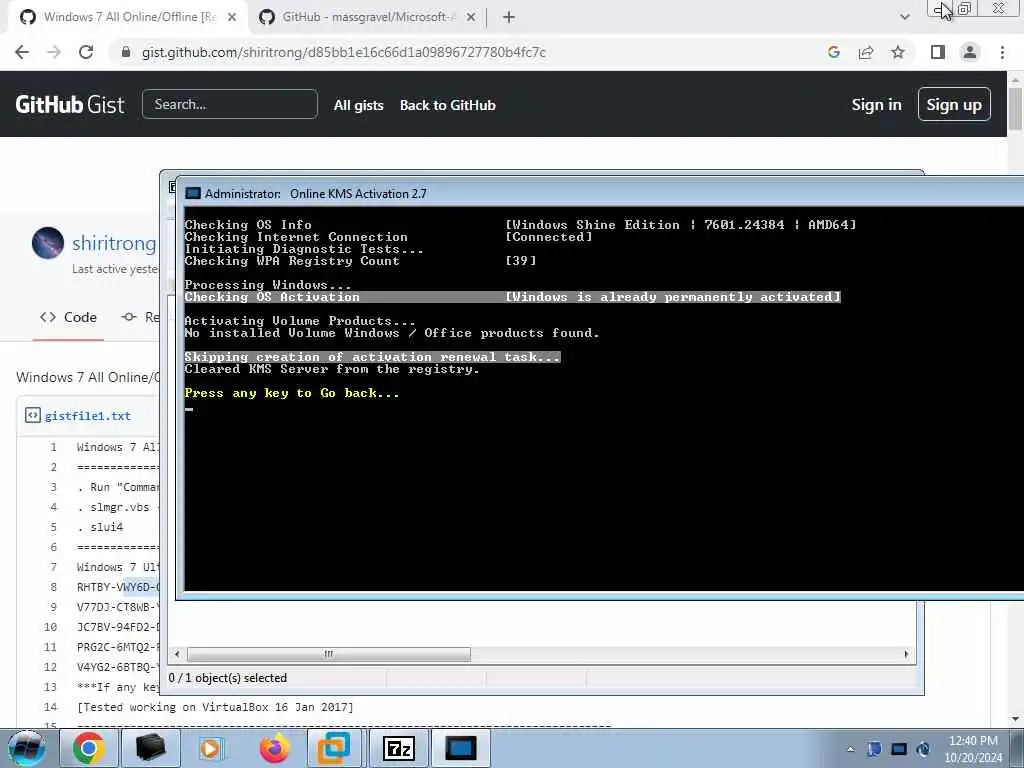Click the browser forward arrow
The height and width of the screenshot is (768, 1024).
[x=54, y=52]
